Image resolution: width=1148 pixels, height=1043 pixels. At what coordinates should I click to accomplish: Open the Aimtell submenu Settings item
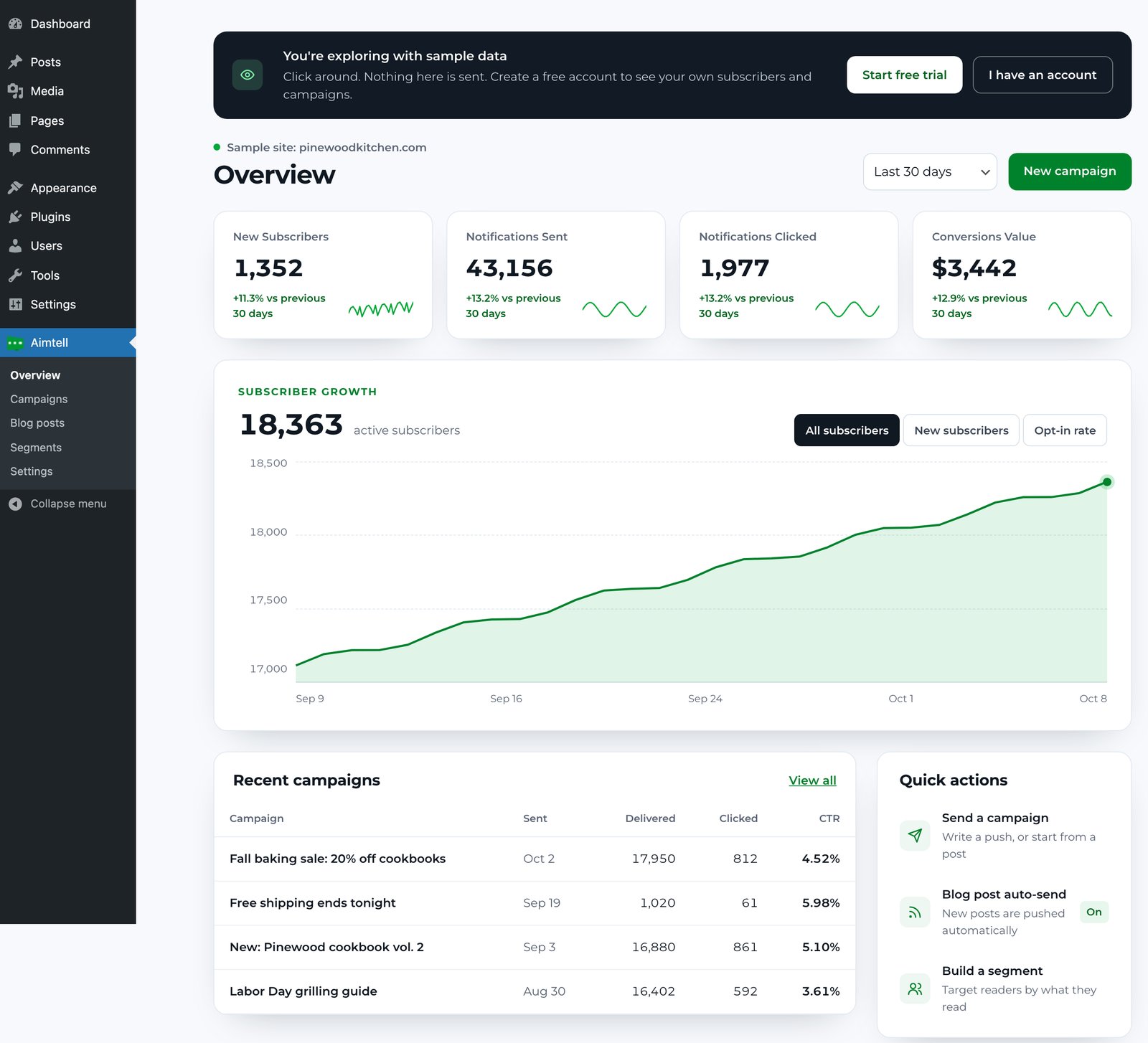coord(32,471)
